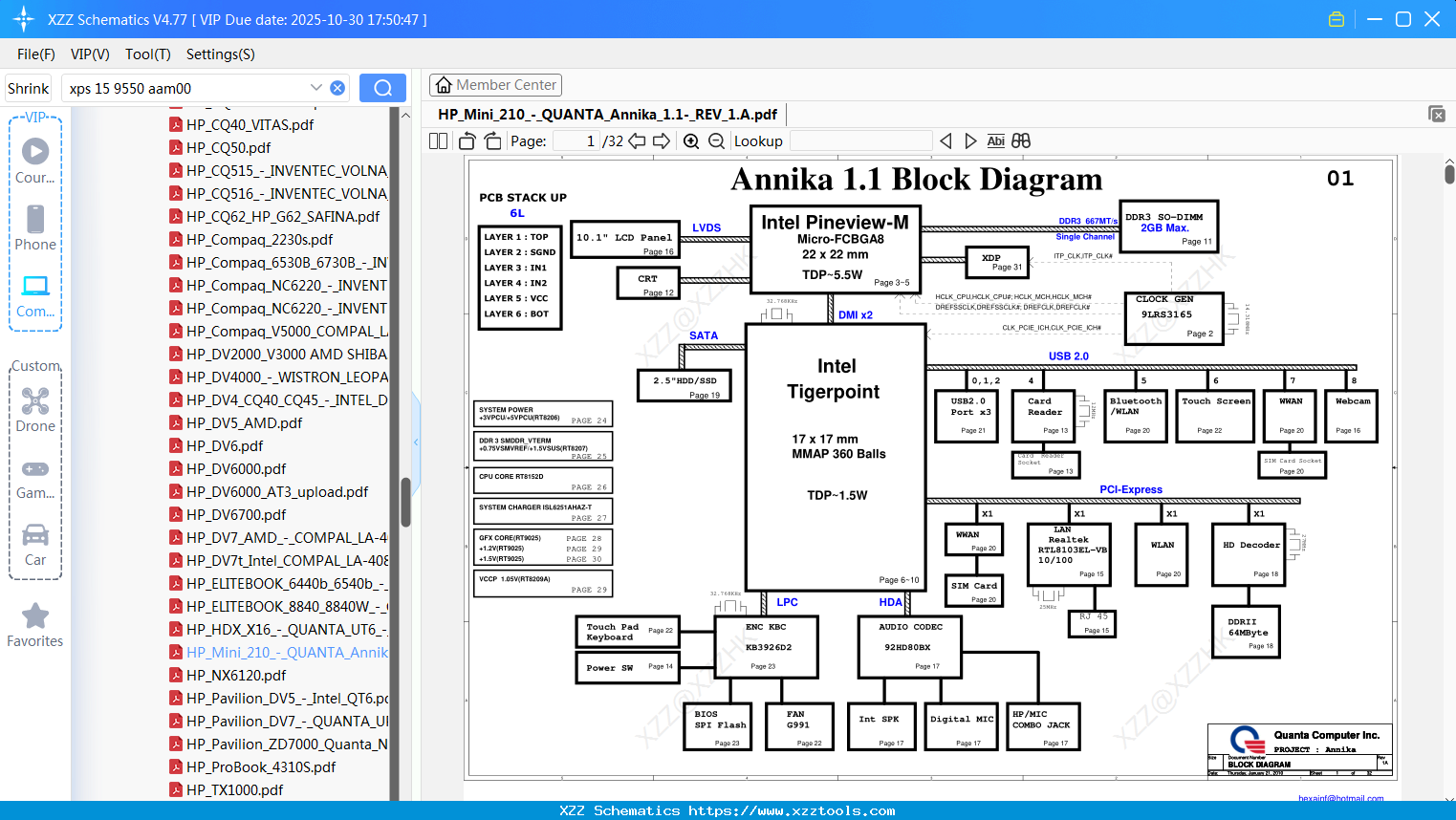Click the document vertical scrollbar thumb
Image resolution: width=1456 pixels, height=820 pixels.
1449,173
